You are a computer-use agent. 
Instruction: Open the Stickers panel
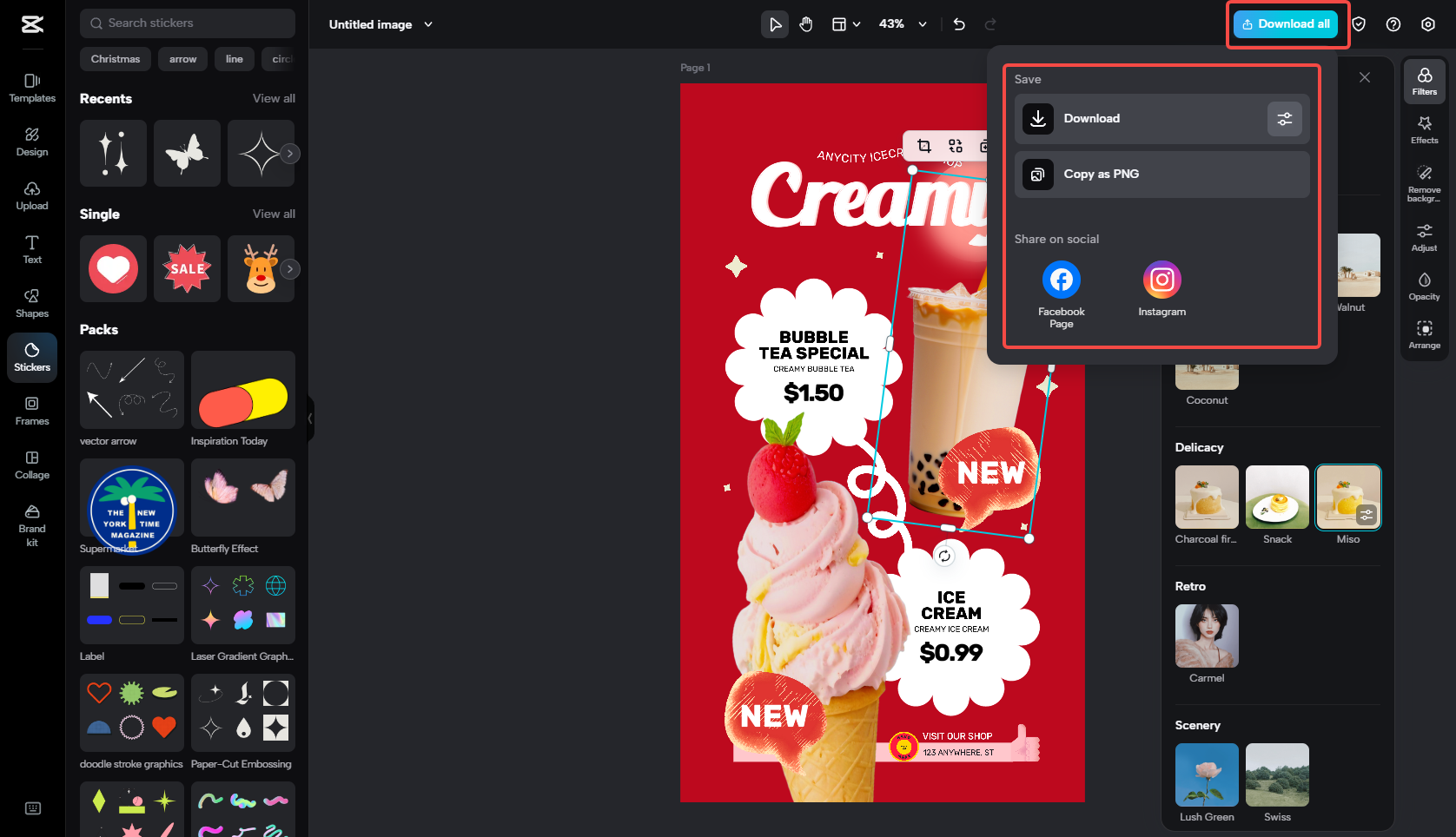pyautogui.click(x=32, y=358)
